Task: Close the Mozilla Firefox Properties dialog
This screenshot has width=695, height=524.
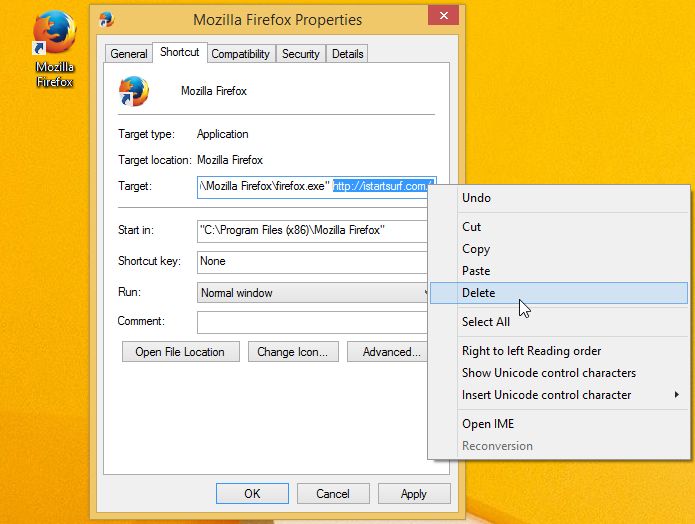Action: click(443, 16)
